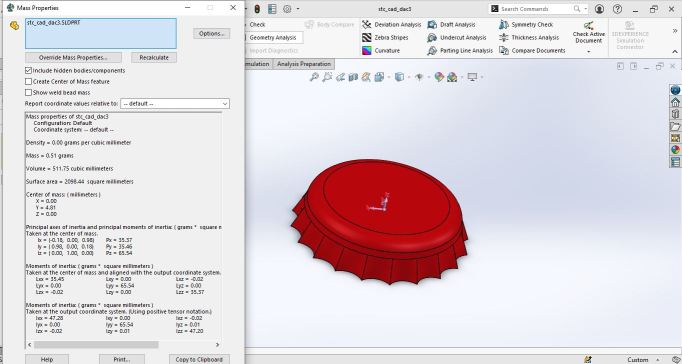The height and width of the screenshot is (364, 682).
Task: Click the Surface area value line
Action: (80, 182)
